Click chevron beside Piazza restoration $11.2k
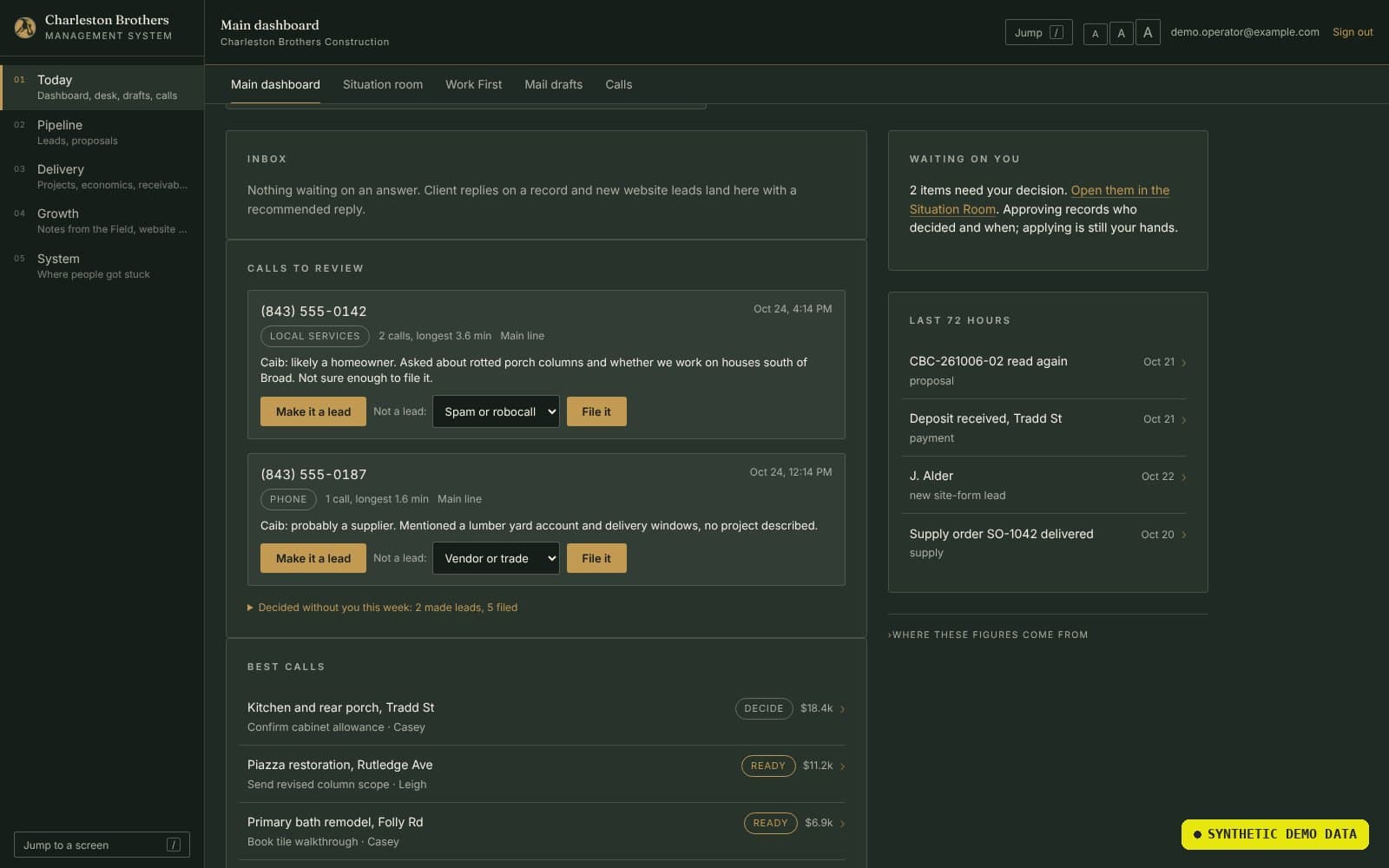 click(x=842, y=766)
